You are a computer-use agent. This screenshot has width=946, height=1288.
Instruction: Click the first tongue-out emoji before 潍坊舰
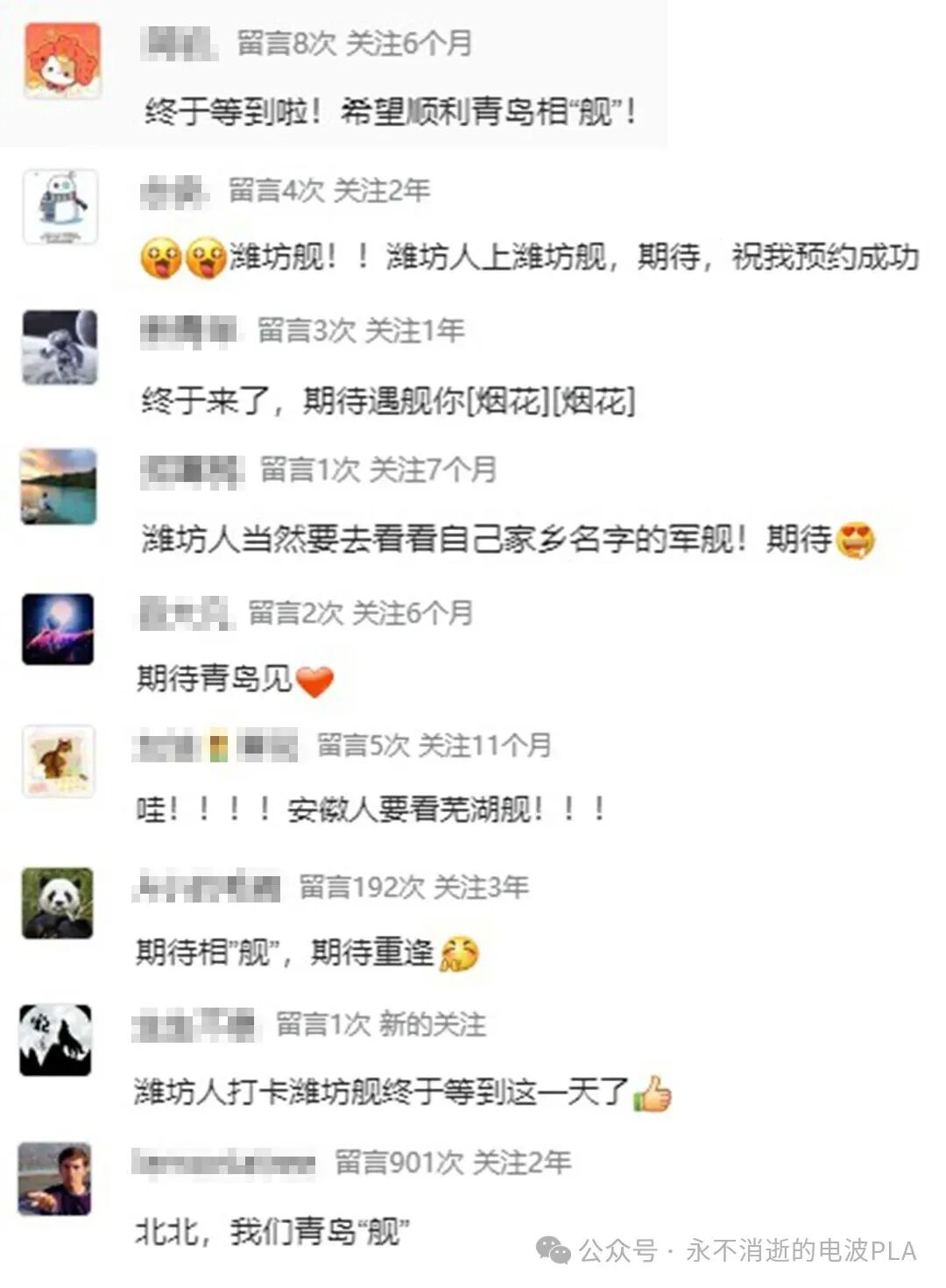161,258
